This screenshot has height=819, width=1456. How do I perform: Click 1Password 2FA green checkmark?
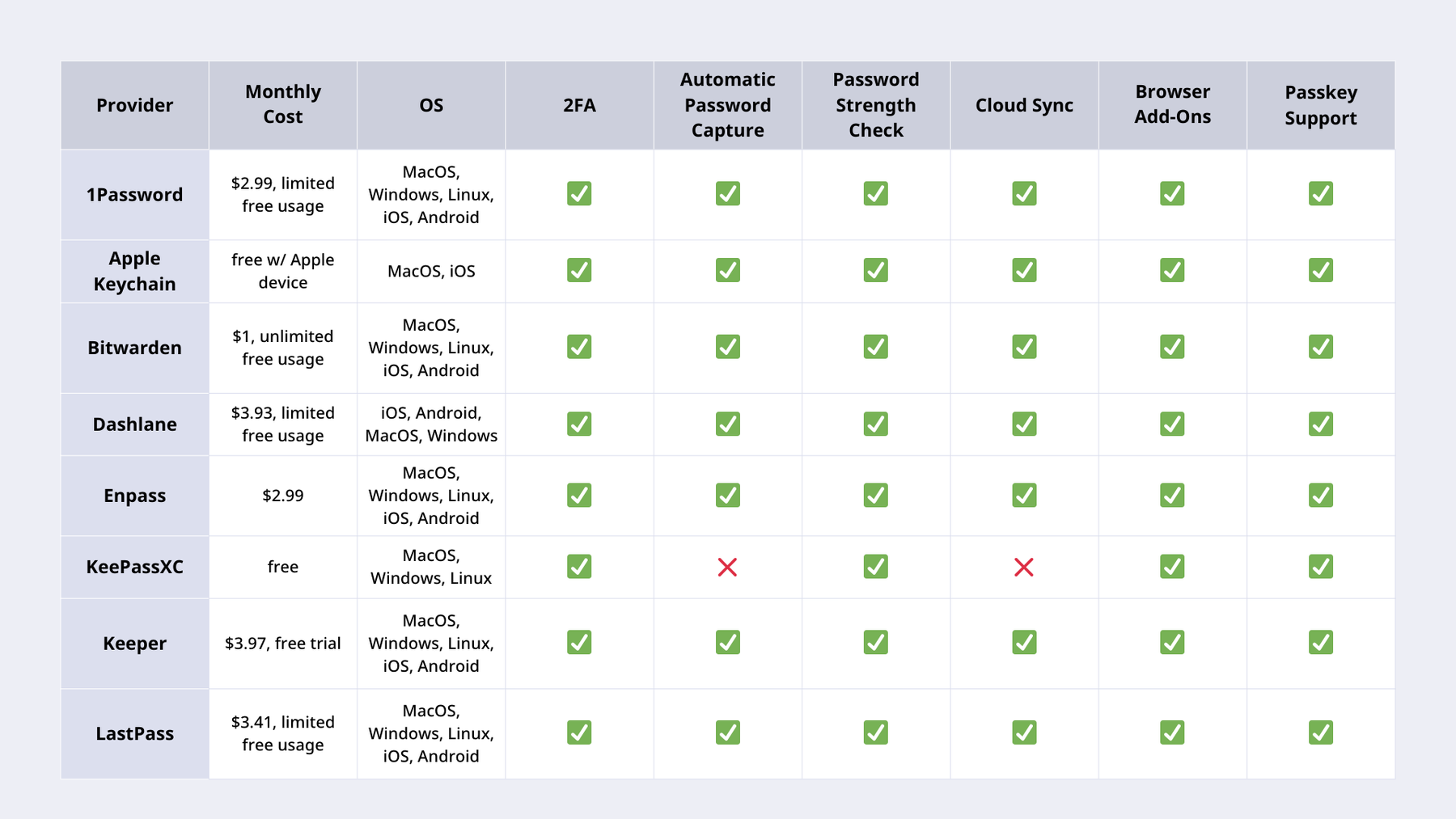[x=579, y=194]
